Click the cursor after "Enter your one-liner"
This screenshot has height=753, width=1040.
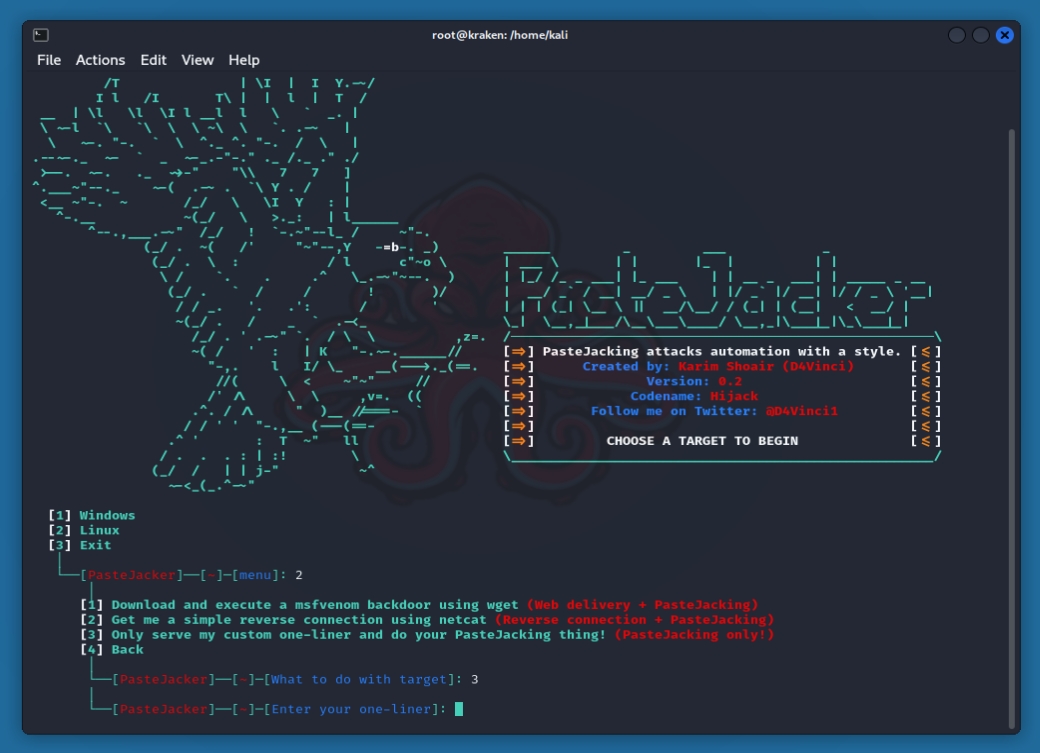pyautogui.click(x=459, y=709)
